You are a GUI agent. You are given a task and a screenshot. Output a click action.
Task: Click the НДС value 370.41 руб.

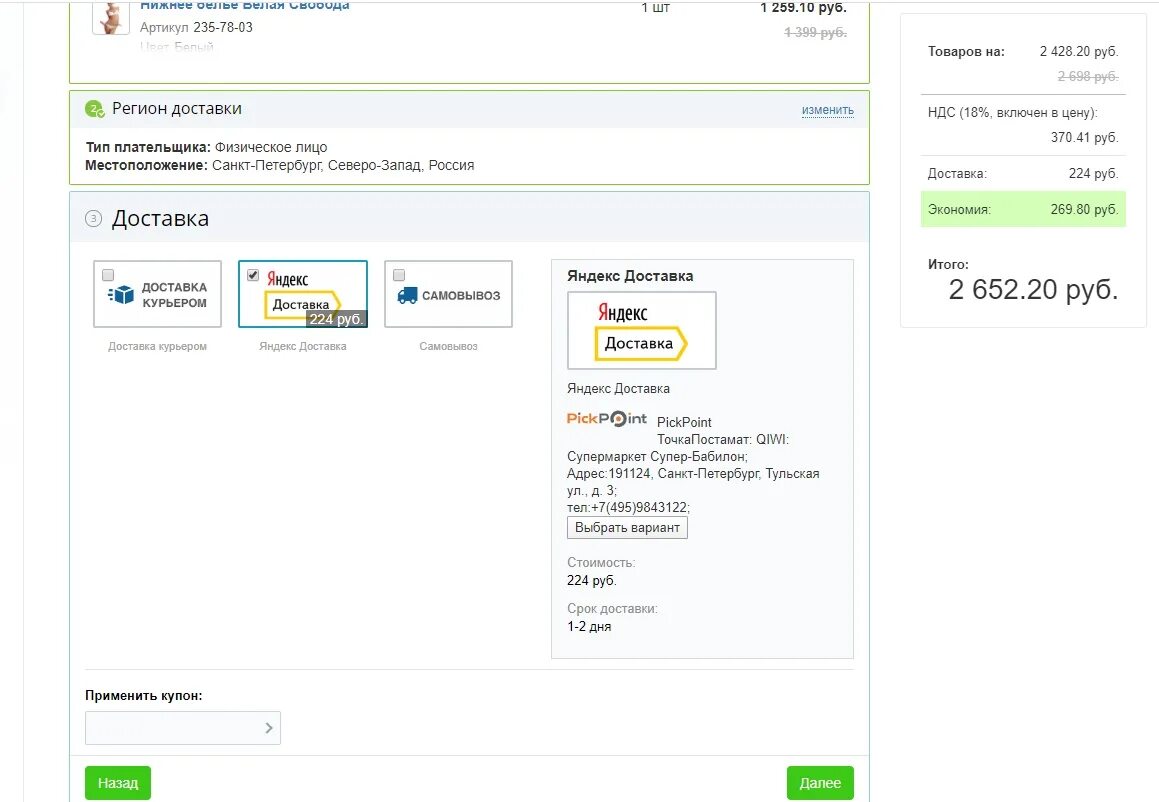(1084, 137)
